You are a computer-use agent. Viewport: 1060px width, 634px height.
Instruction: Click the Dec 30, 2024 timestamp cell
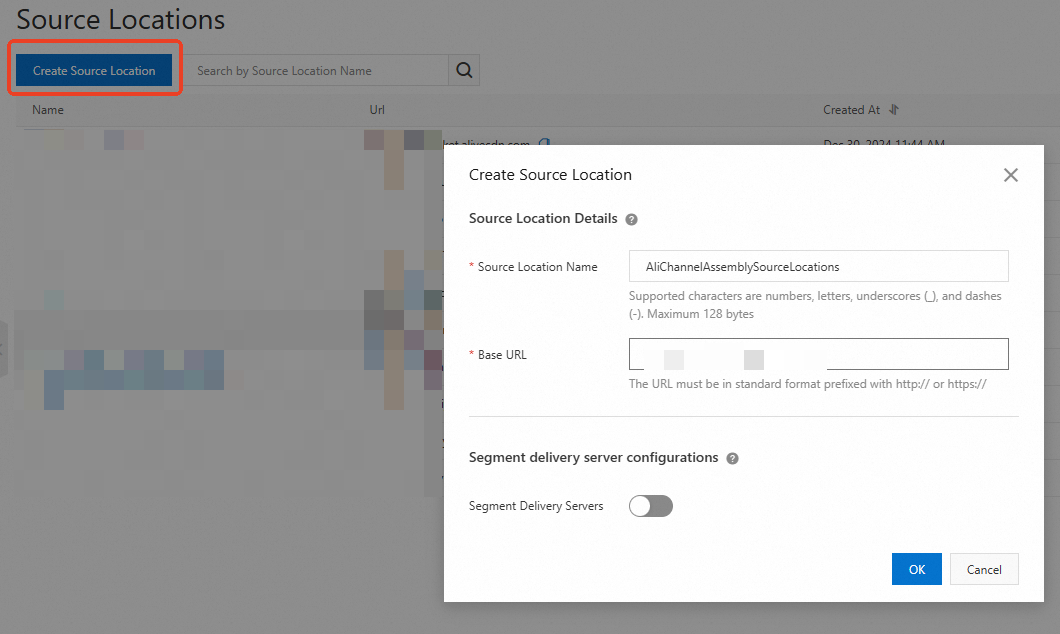pyautogui.click(x=883, y=144)
